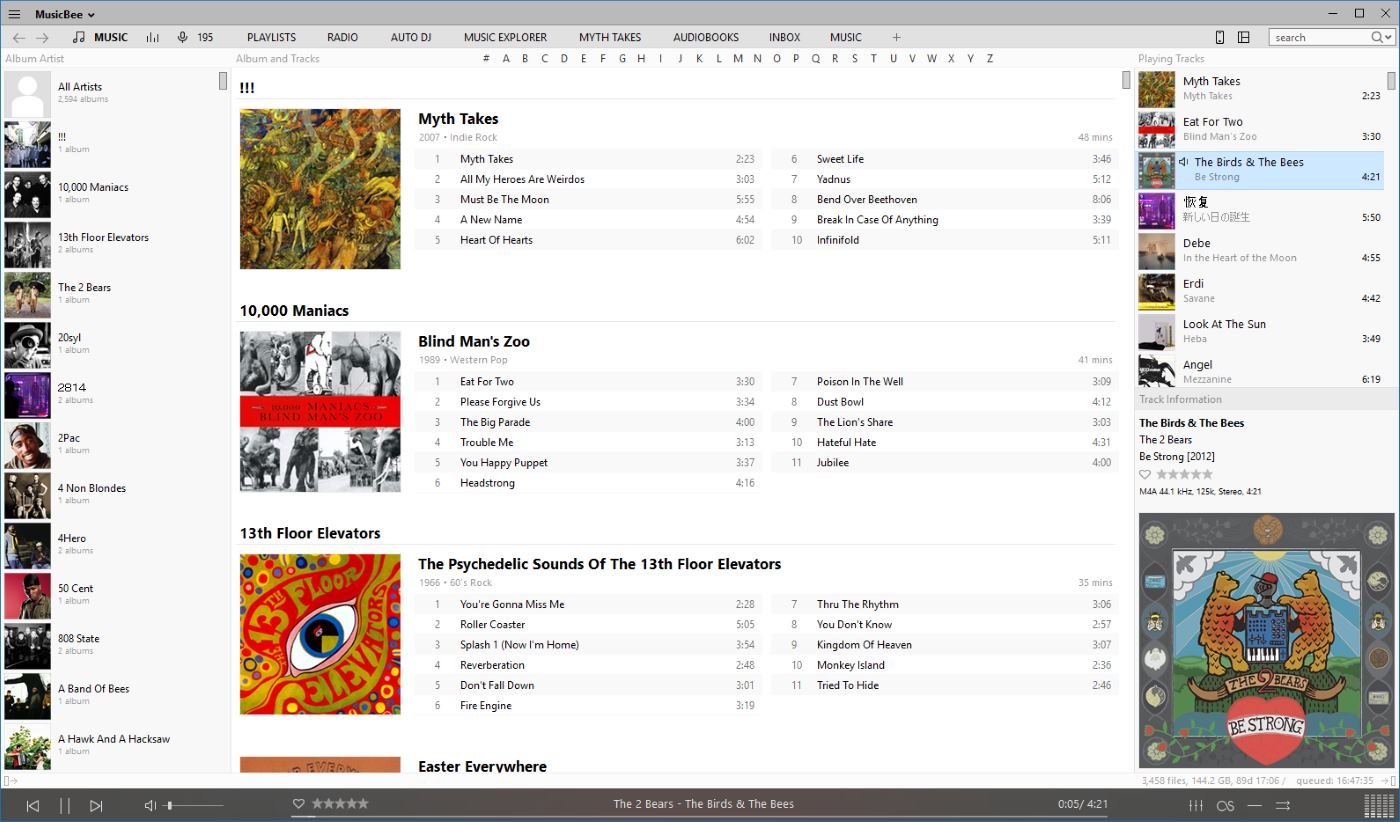Select Look At The Sun in queue
Viewport: 1400px width, 822px height.
click(1261, 331)
